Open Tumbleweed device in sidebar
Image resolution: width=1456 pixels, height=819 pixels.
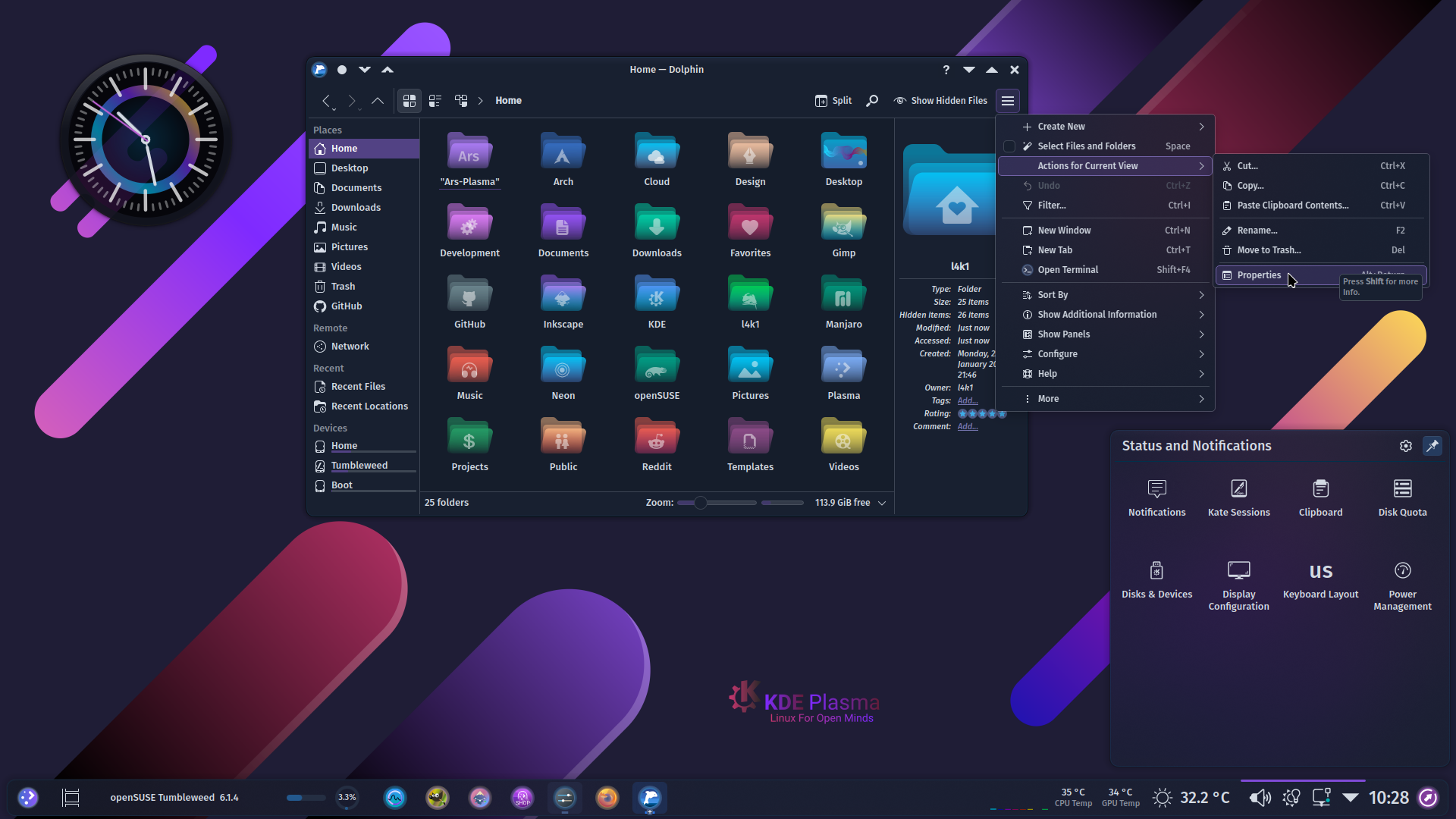[x=364, y=466]
